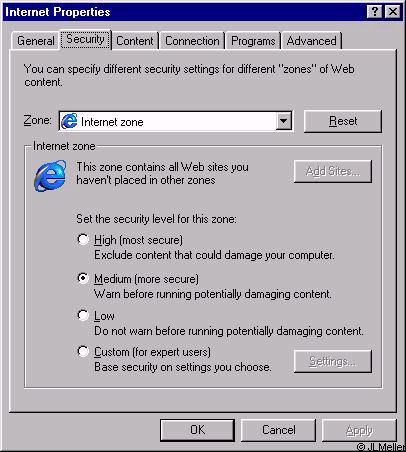Cancel the Internet Properties dialog
Screen dimensions: 406x452
278,430
